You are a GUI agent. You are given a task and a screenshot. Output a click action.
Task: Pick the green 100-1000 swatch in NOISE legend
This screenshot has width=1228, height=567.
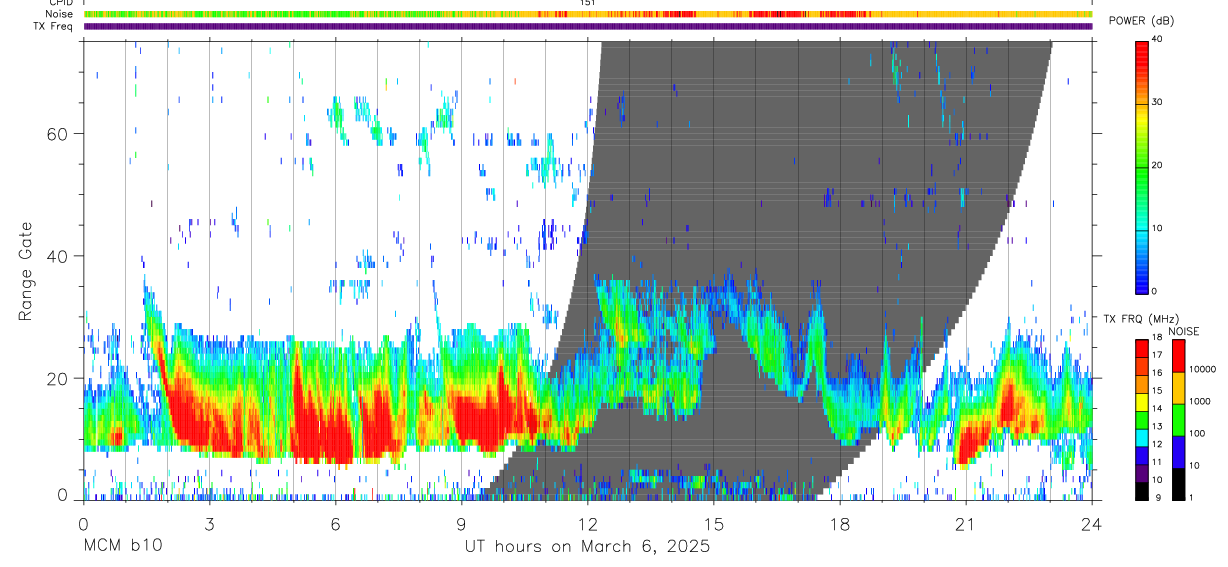click(1178, 420)
